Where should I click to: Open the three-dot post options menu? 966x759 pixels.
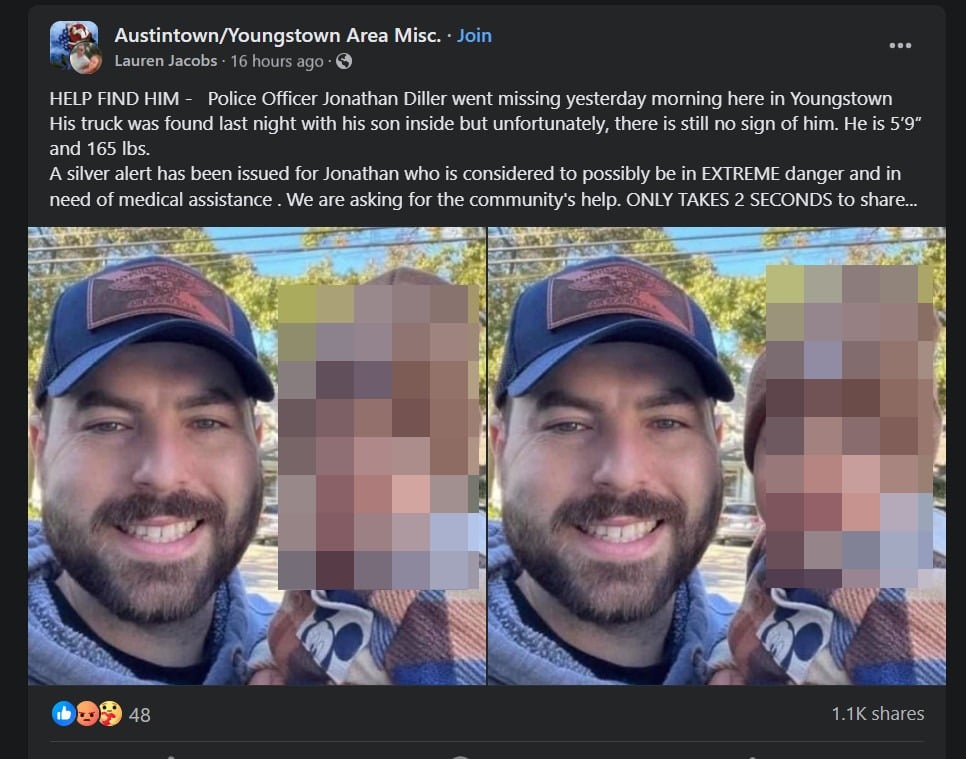click(x=900, y=46)
